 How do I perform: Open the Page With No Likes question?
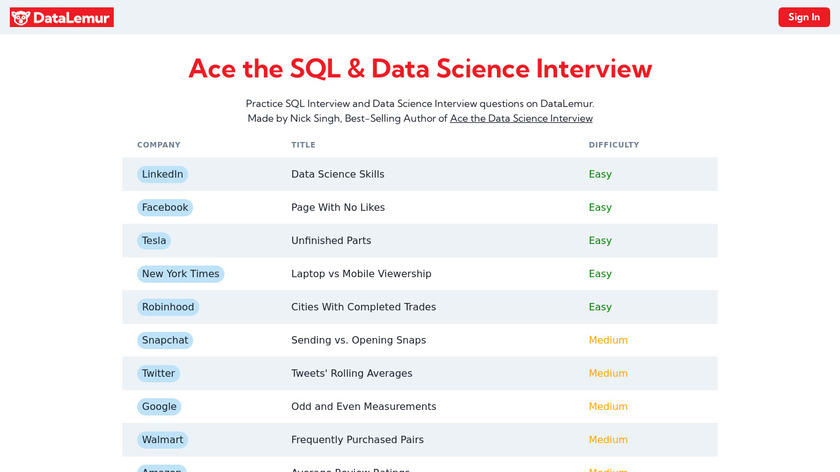pyautogui.click(x=337, y=207)
